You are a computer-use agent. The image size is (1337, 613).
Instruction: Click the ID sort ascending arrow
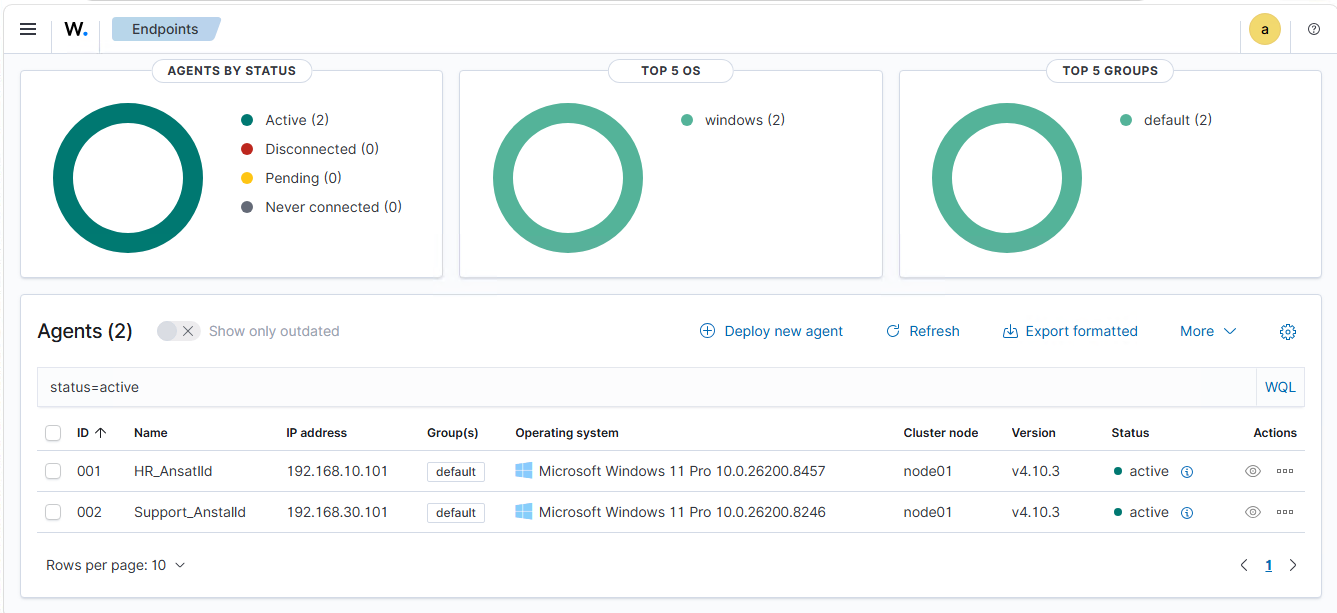pyautogui.click(x=100, y=433)
